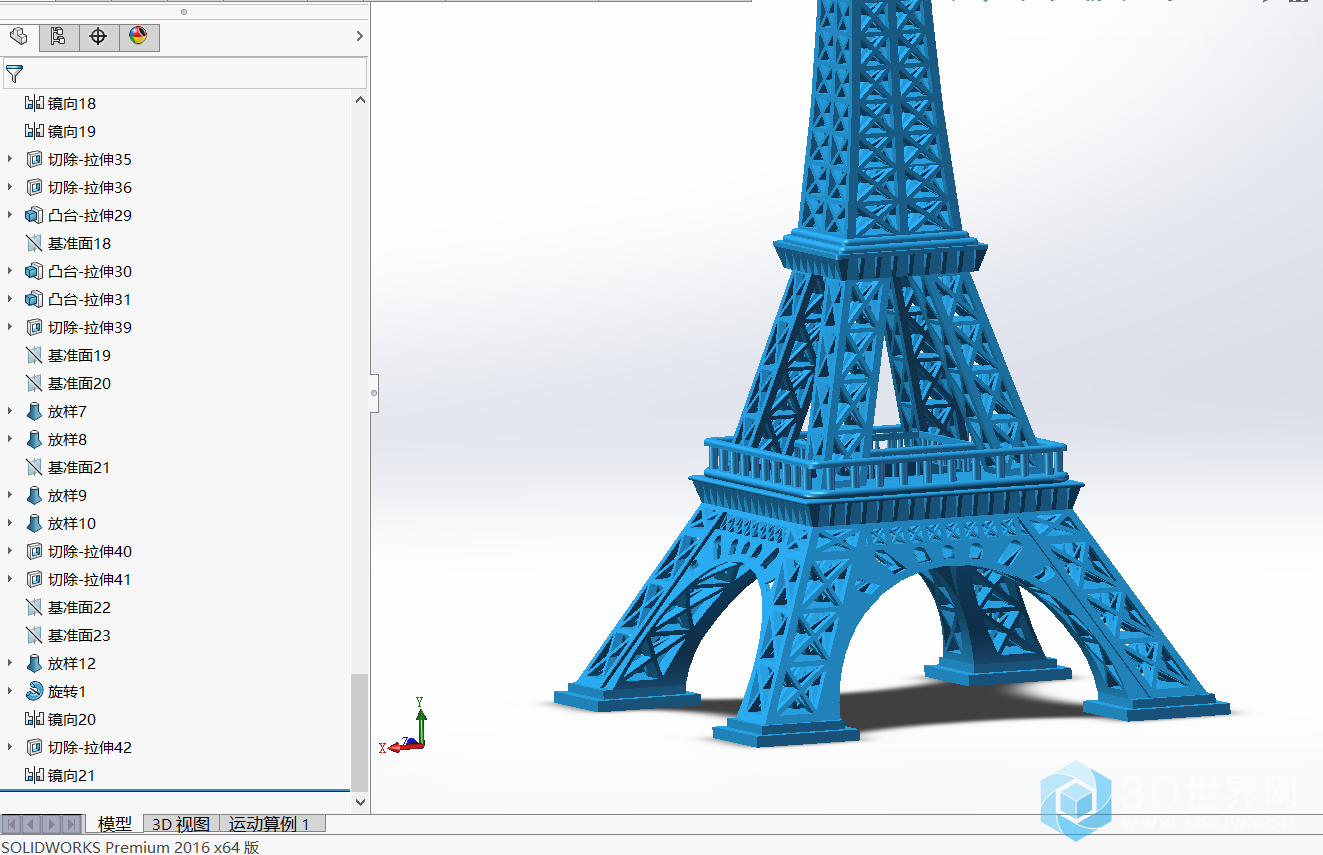Open the PropertyManager tab
This screenshot has width=1323, height=855.
coord(58,37)
